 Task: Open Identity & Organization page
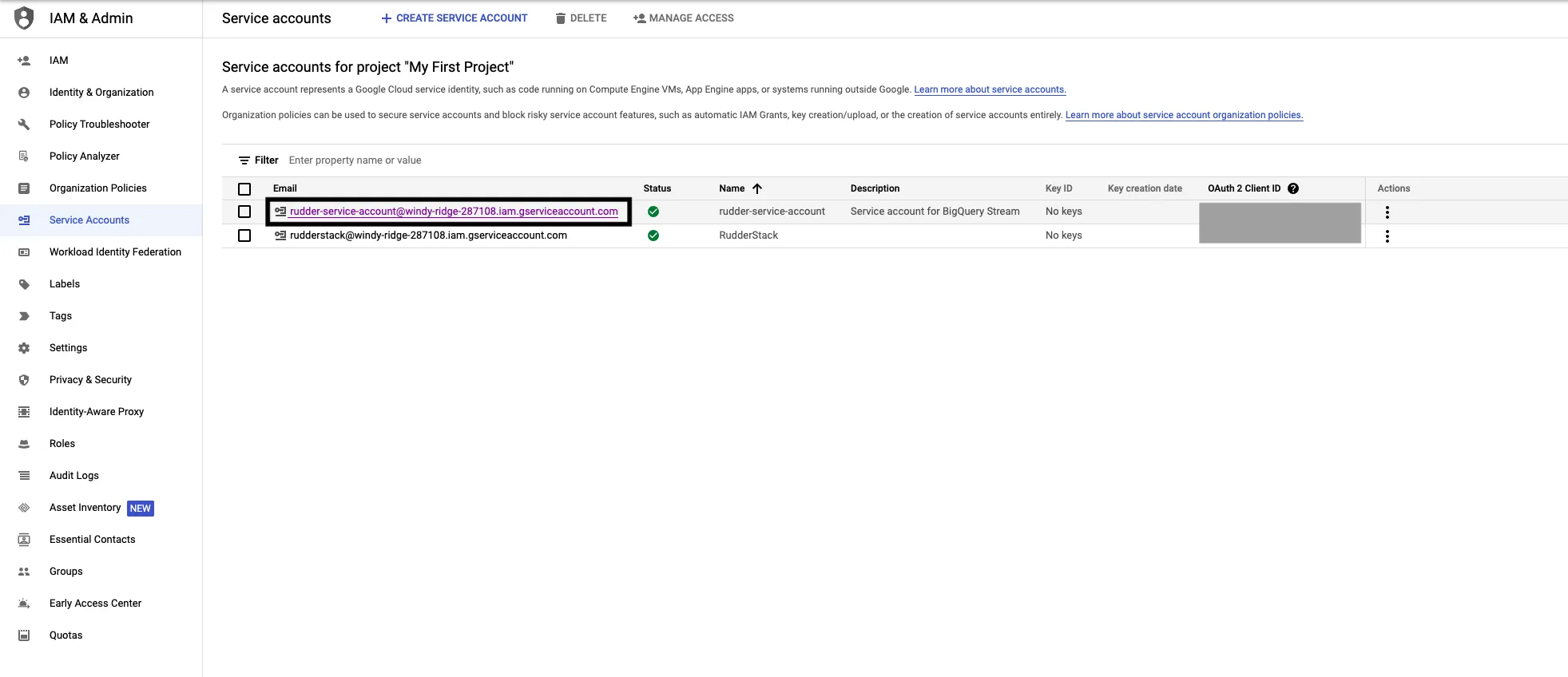coord(101,93)
